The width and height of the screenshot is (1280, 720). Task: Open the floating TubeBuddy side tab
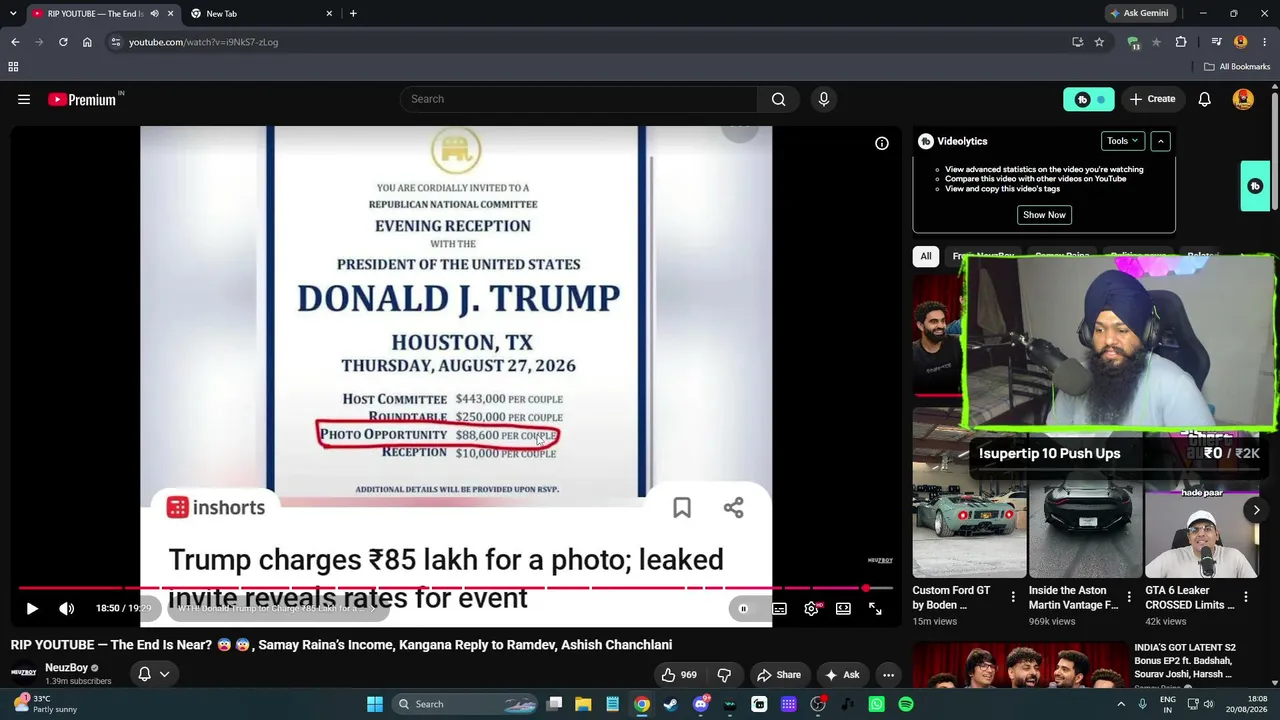pos(1255,186)
